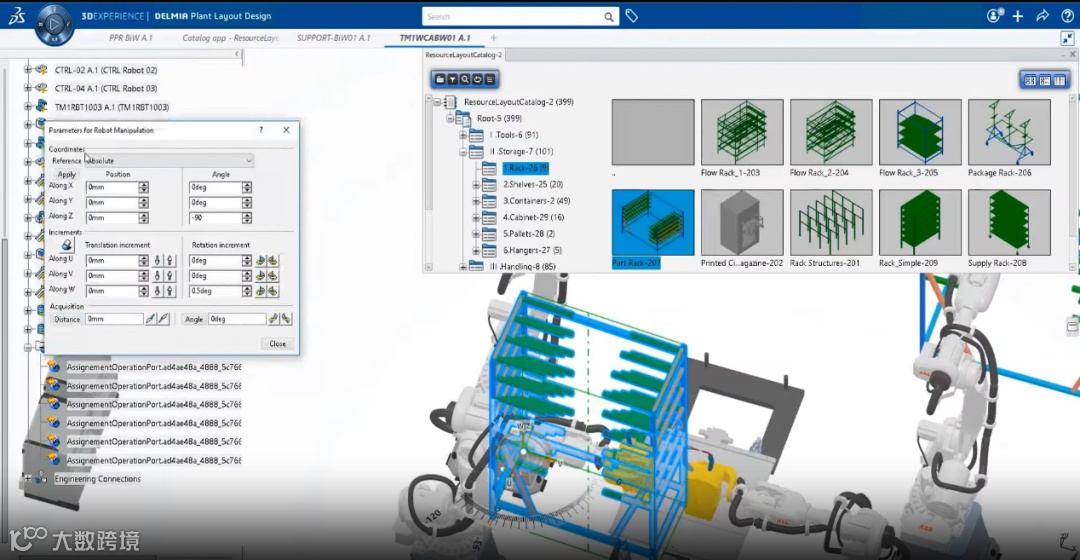Open the user profile icon

point(994,15)
